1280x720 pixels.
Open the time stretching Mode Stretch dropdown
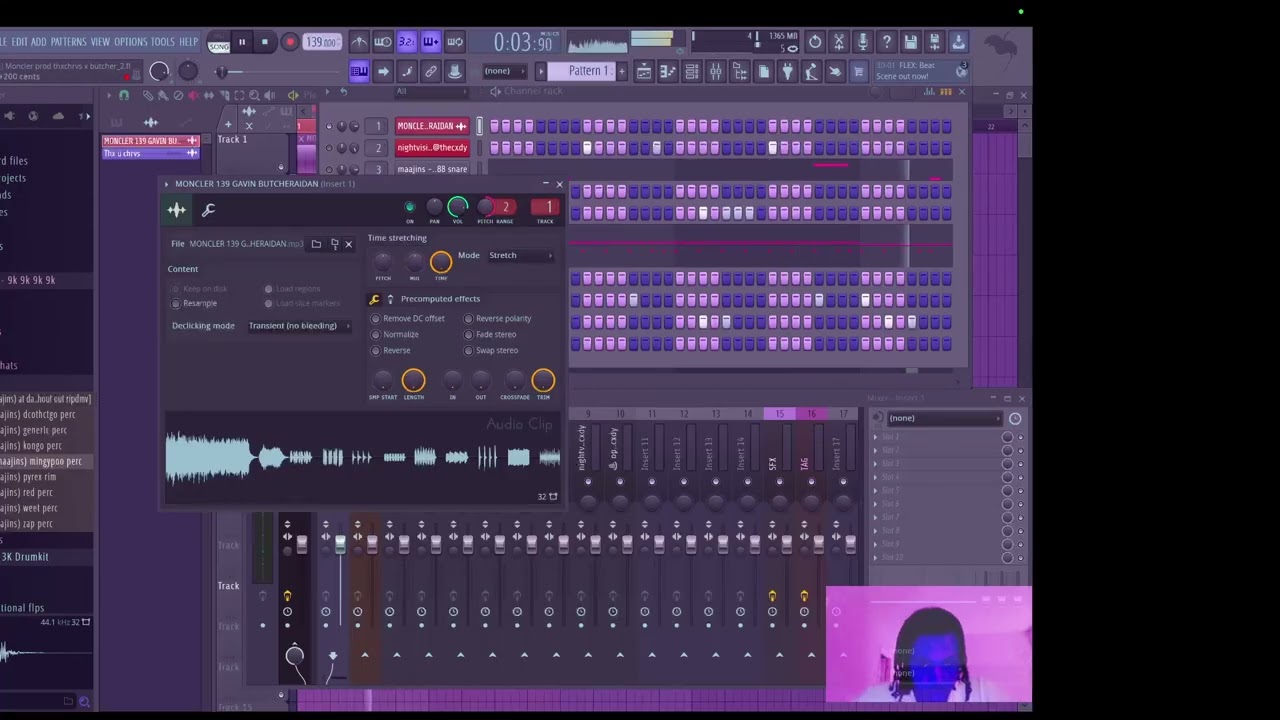[520, 256]
